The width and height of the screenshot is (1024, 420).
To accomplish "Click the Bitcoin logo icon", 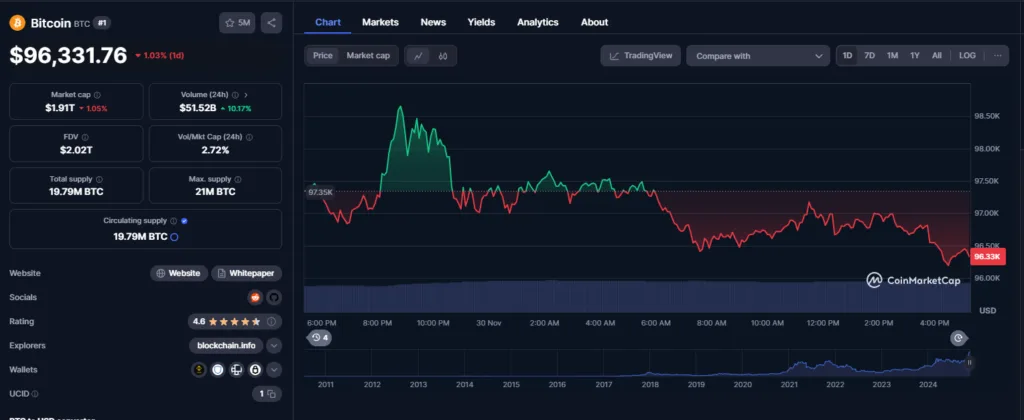I will point(17,23).
